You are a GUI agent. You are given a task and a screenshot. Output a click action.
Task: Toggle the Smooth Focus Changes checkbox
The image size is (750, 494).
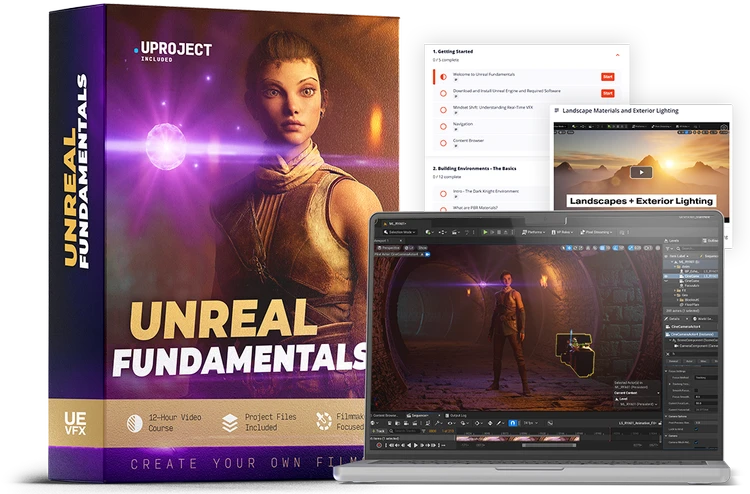tap(696, 390)
